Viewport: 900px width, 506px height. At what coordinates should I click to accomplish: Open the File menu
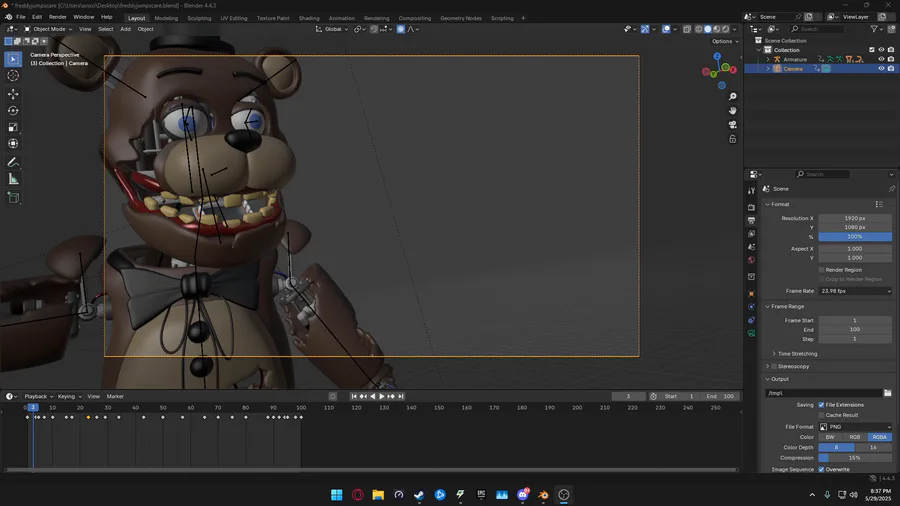tap(21, 17)
